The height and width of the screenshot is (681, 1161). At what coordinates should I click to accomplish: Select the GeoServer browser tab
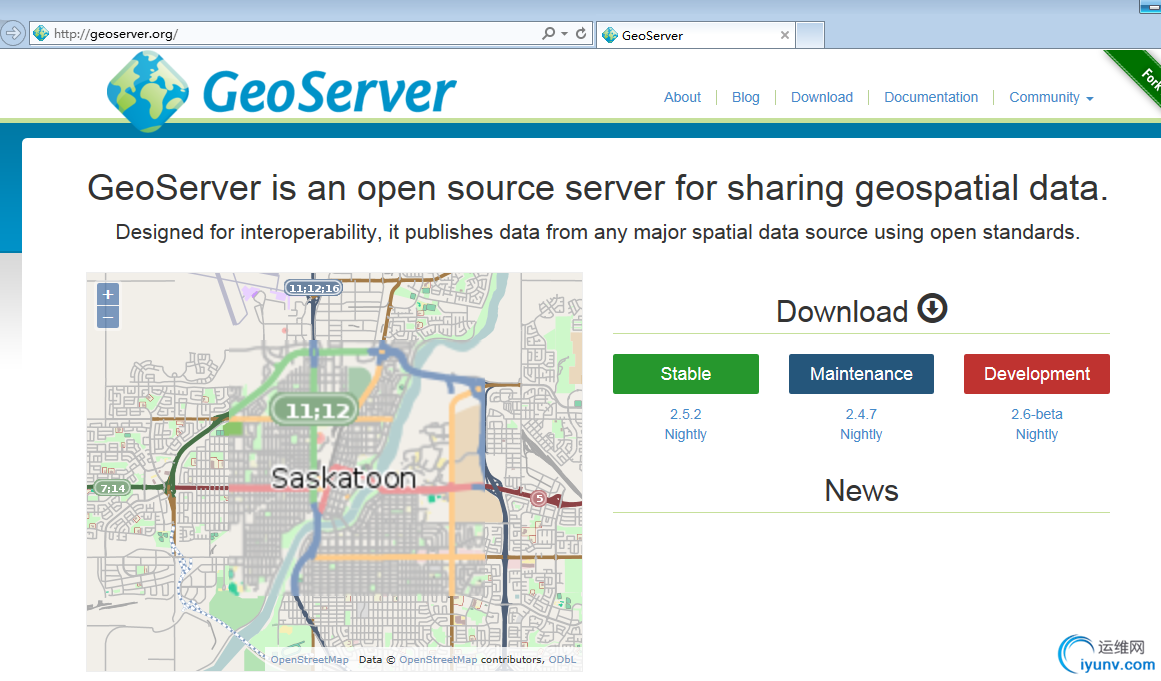click(695, 35)
